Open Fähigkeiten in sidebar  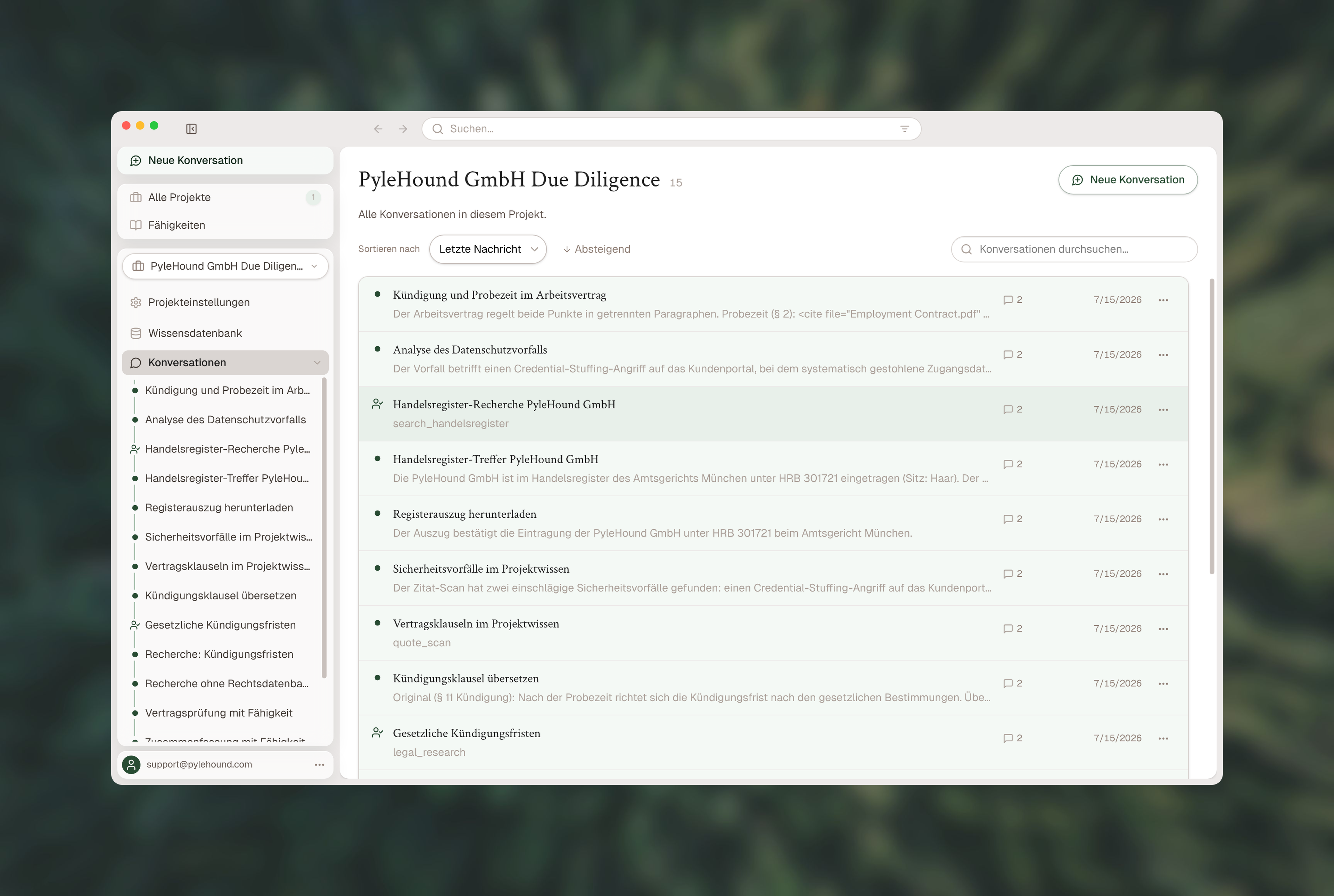225,225
